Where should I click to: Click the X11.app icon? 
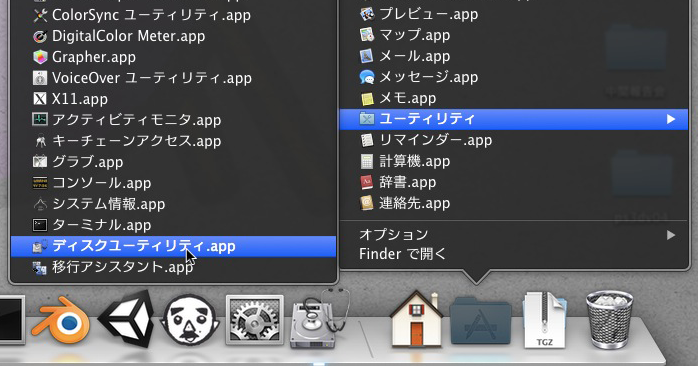(40, 99)
